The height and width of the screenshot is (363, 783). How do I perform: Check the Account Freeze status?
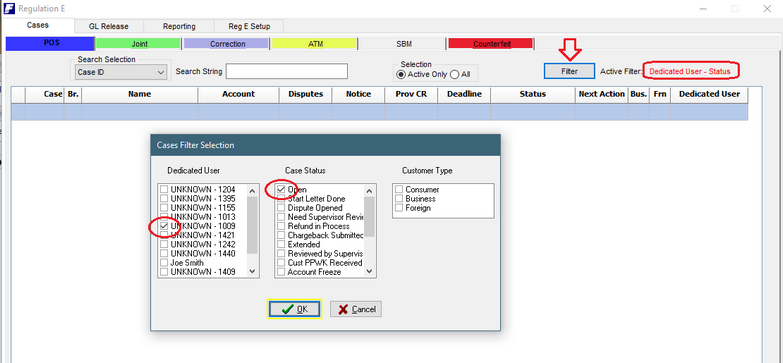281,272
